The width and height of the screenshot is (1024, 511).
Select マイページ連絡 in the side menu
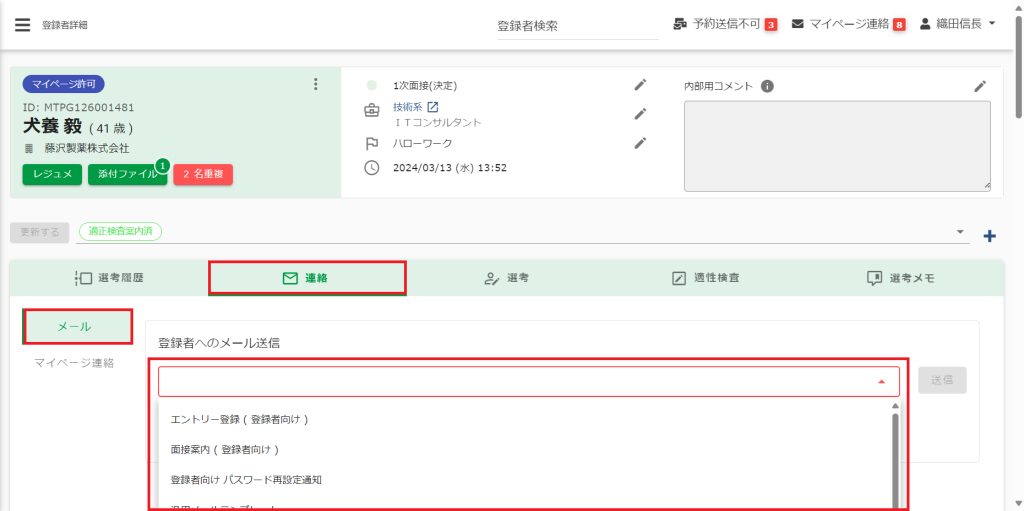coord(74,362)
